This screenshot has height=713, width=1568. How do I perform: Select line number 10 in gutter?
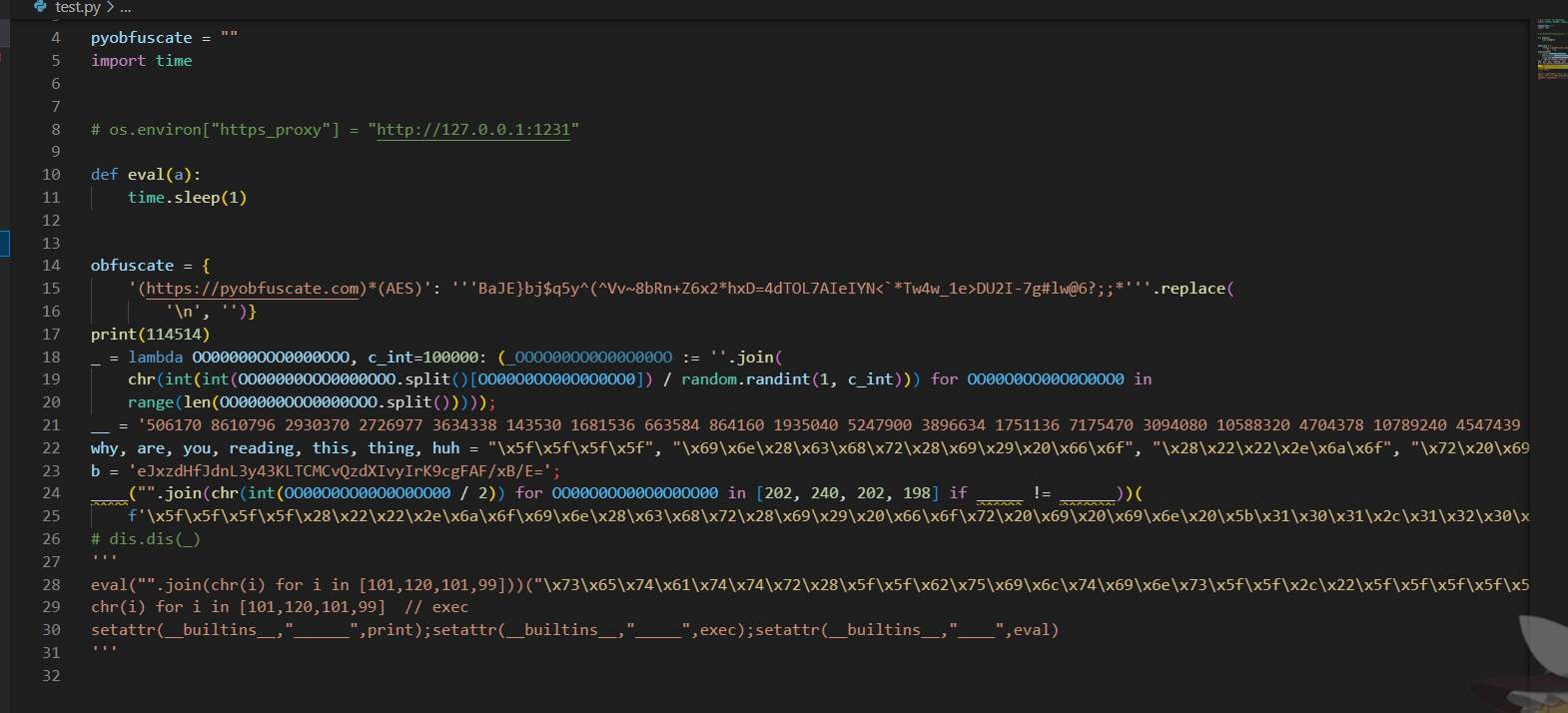(x=51, y=175)
